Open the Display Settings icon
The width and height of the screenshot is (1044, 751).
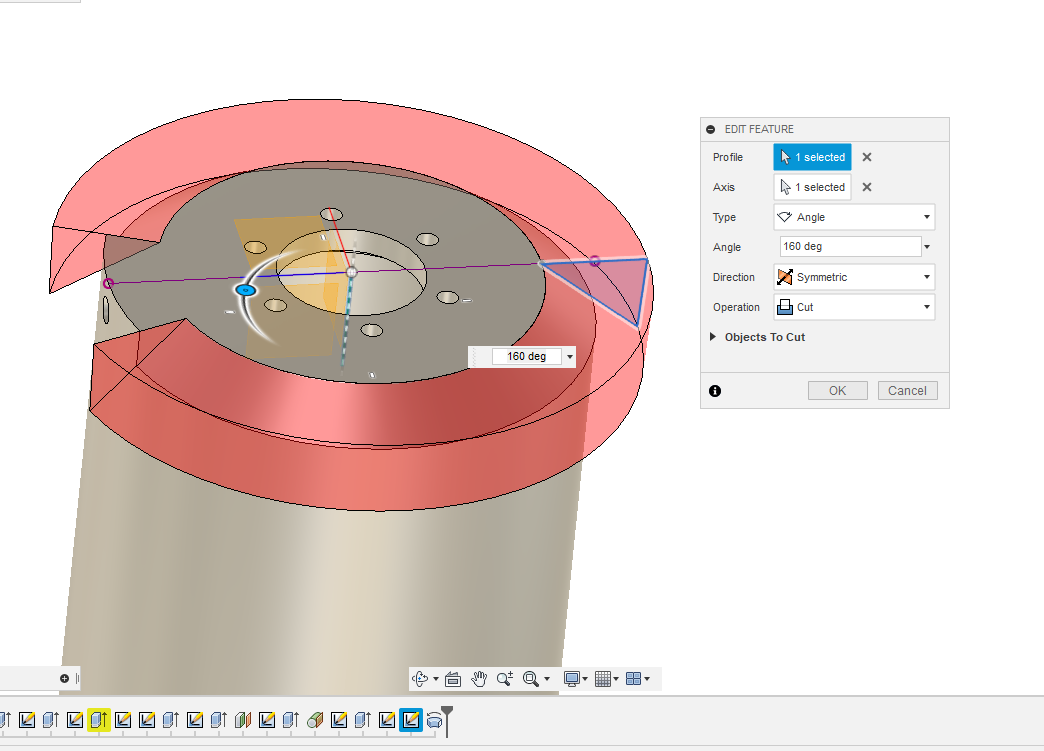pyautogui.click(x=572, y=678)
